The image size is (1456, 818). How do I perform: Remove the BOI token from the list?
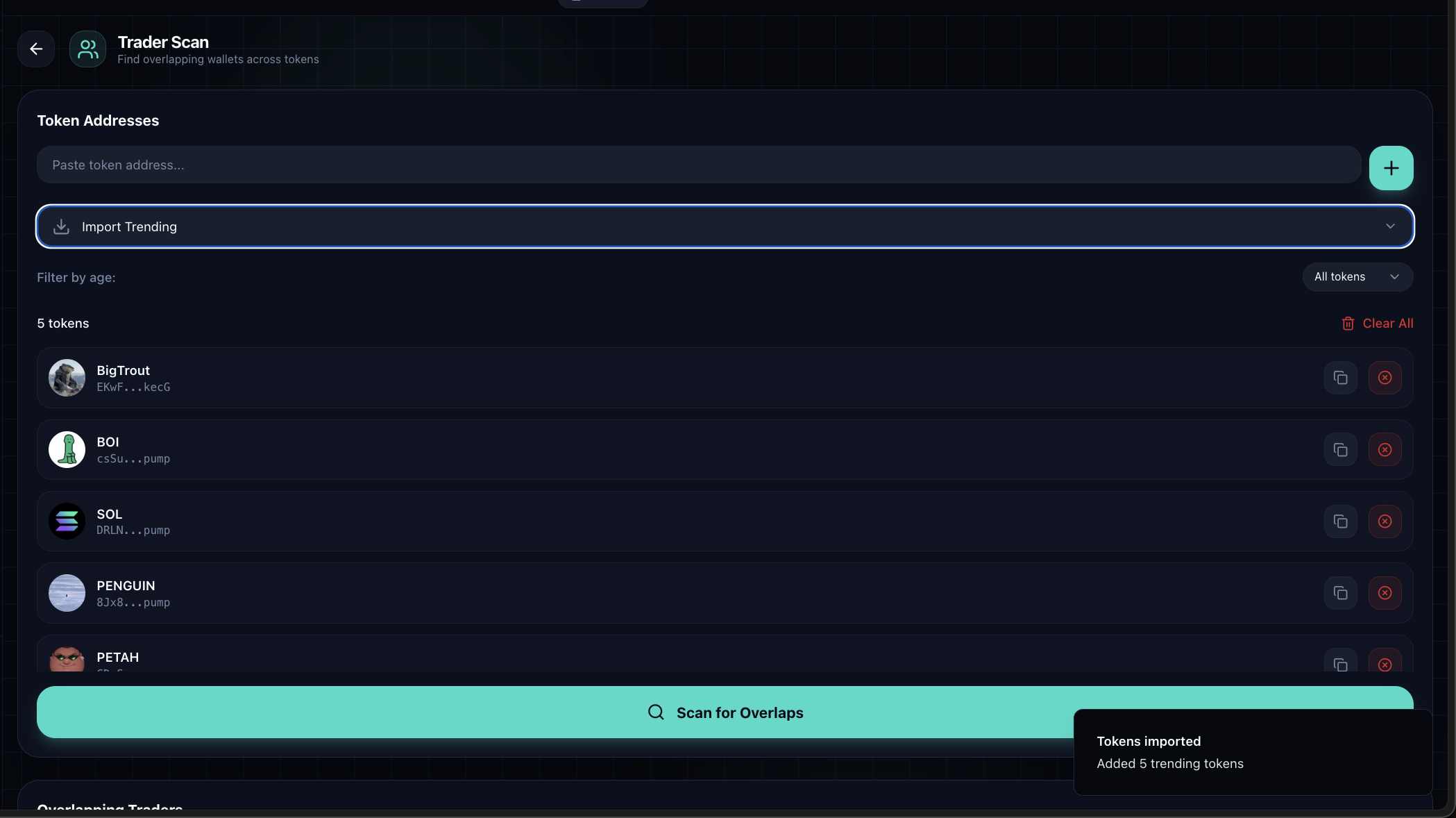click(1385, 449)
